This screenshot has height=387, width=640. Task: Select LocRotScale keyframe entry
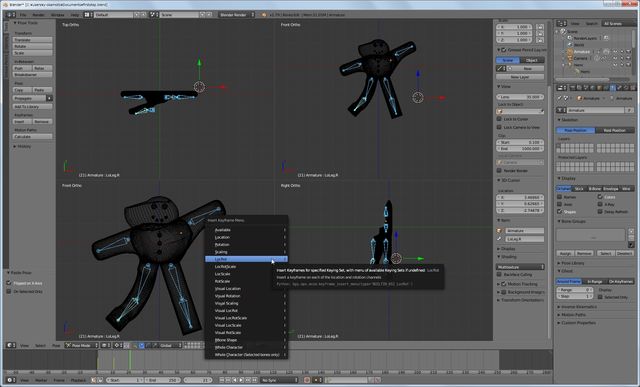pos(246,267)
